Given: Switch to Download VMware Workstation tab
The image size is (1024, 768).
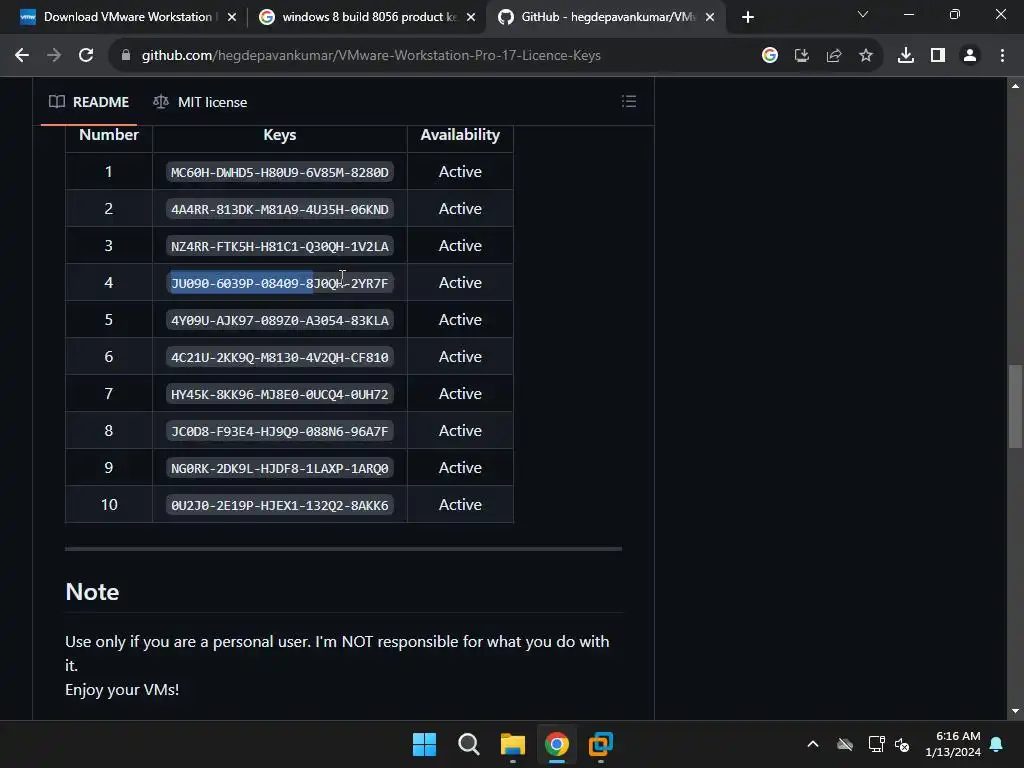Looking at the screenshot, I should [x=127, y=17].
